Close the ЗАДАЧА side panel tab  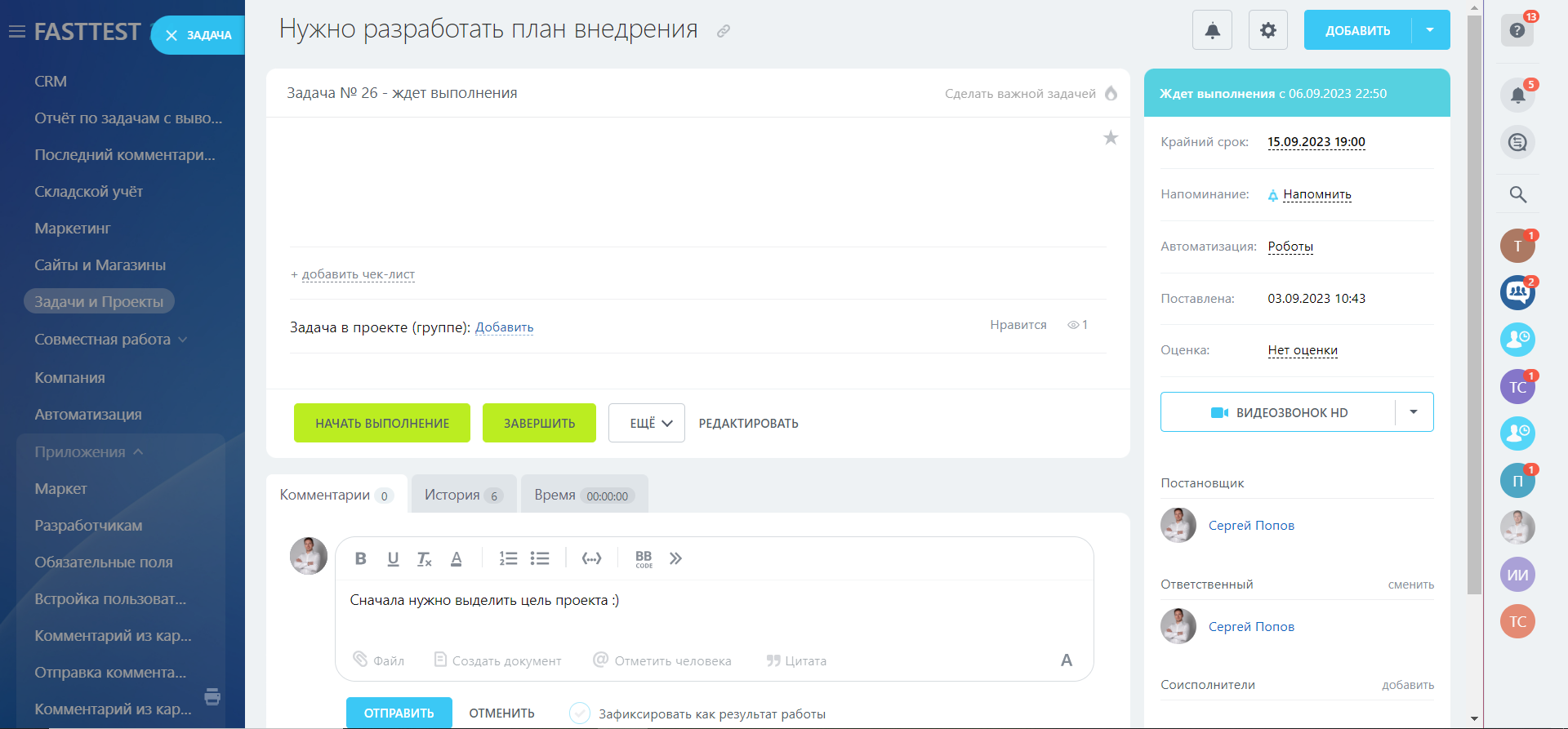[x=171, y=35]
